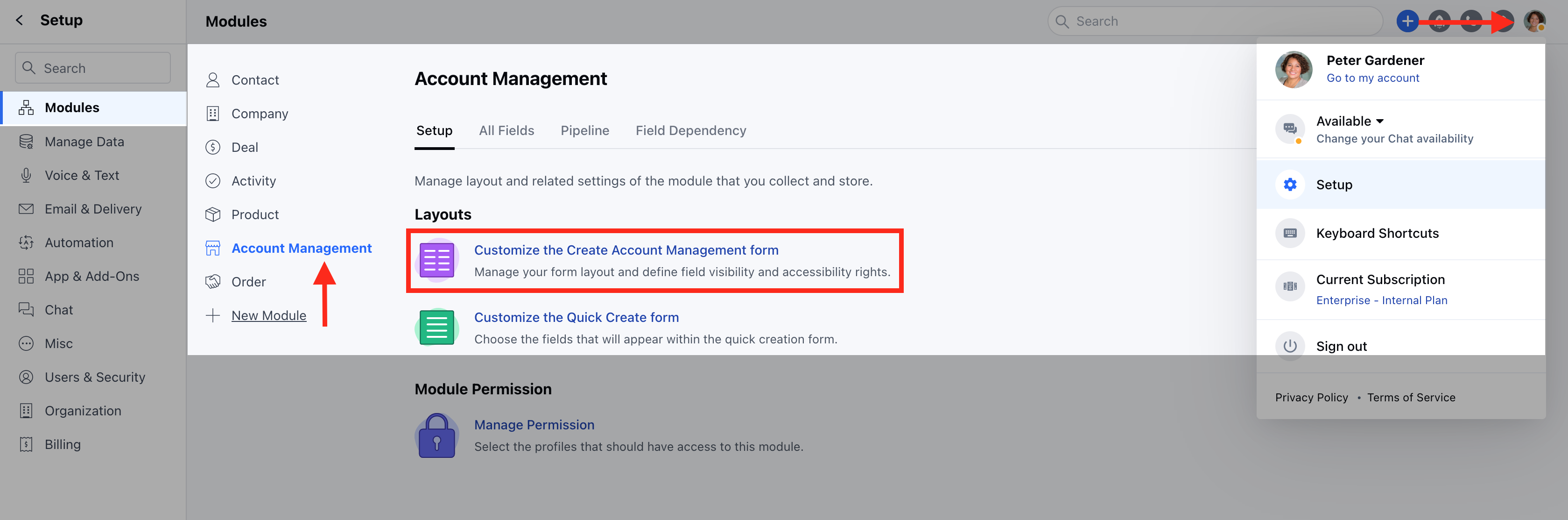1568x520 pixels.
Task: Switch to the Pipeline tab
Action: [584, 130]
